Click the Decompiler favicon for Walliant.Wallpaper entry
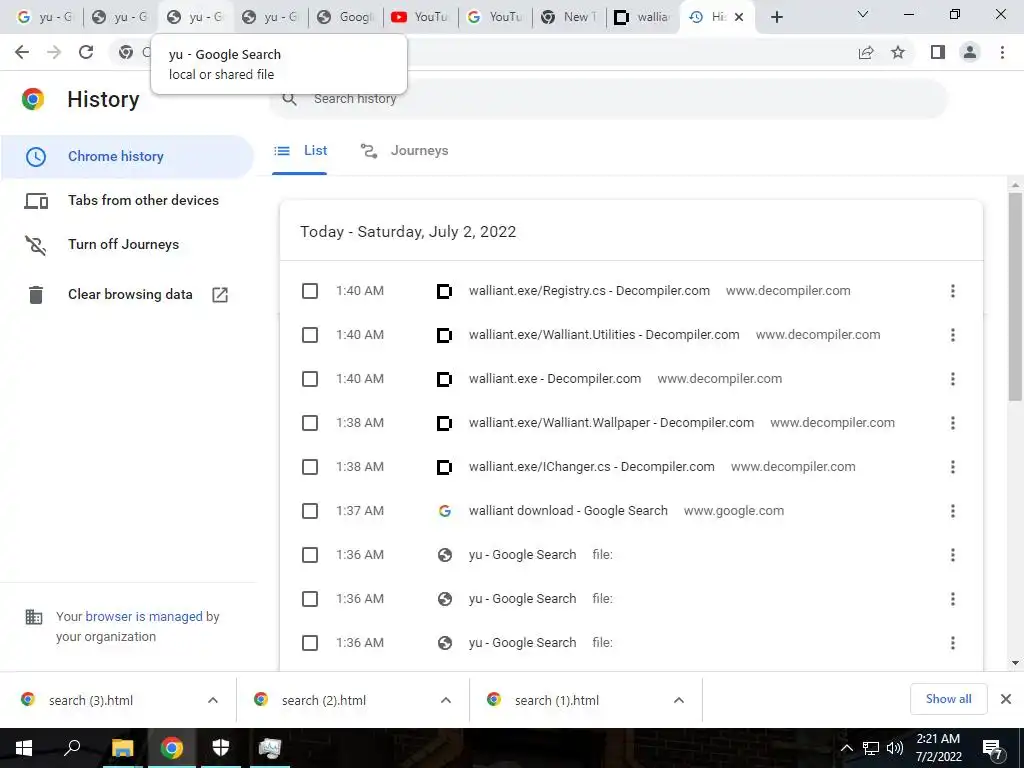Viewport: 1024px width, 768px height. (444, 423)
